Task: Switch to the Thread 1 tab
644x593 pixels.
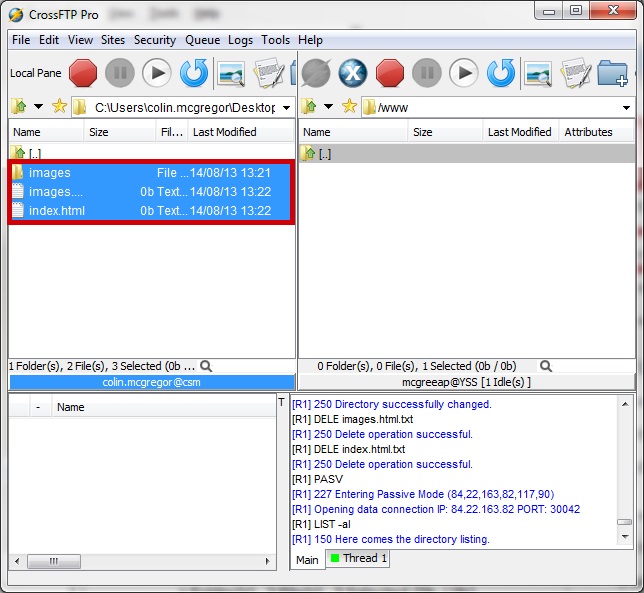Action: 358,558
